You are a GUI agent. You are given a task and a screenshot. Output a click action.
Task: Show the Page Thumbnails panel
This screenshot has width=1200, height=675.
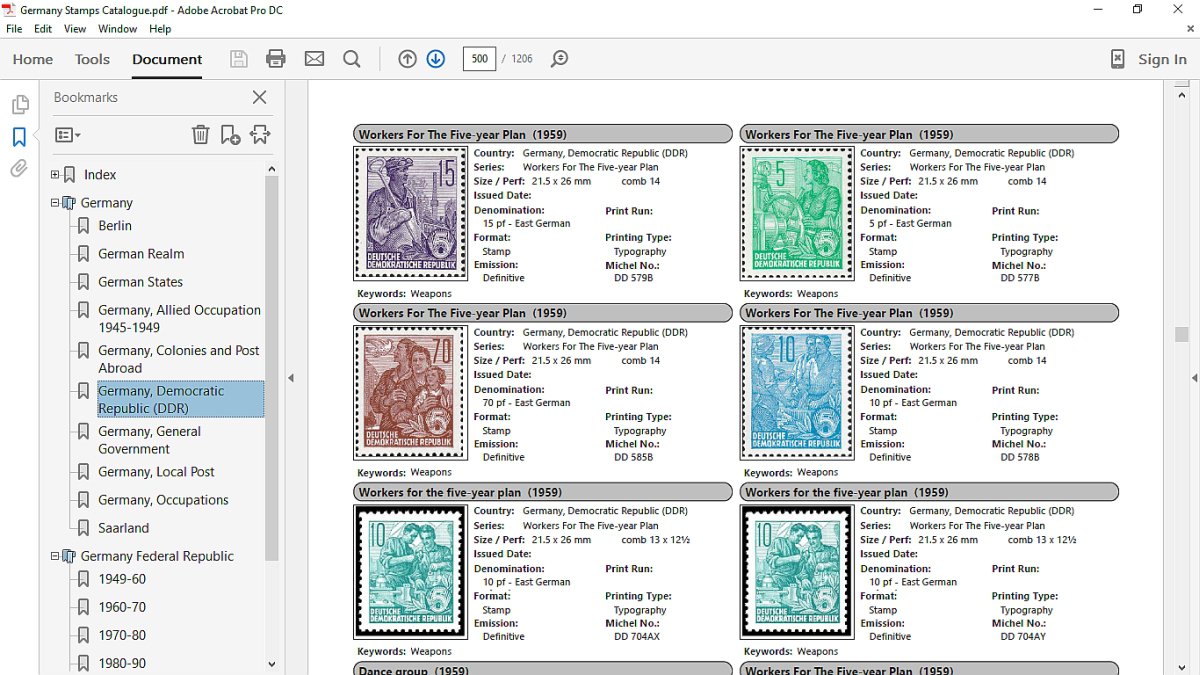pyautogui.click(x=19, y=105)
